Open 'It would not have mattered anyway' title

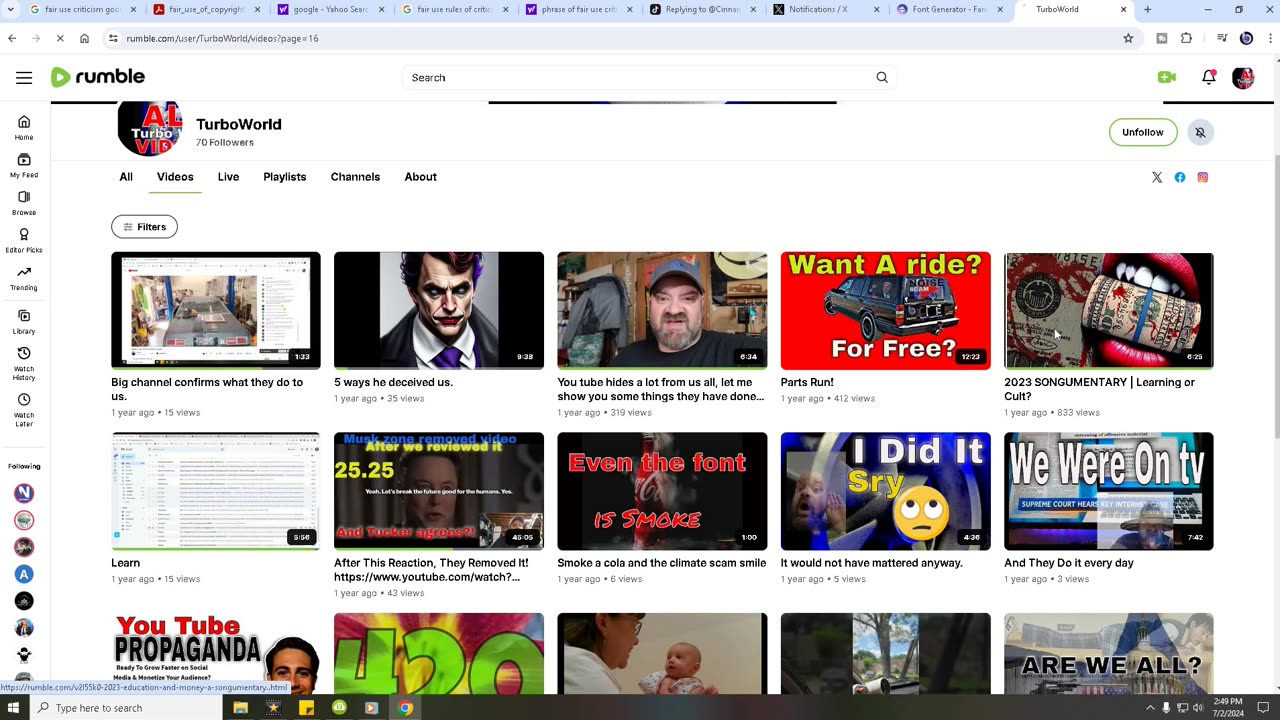(872, 563)
